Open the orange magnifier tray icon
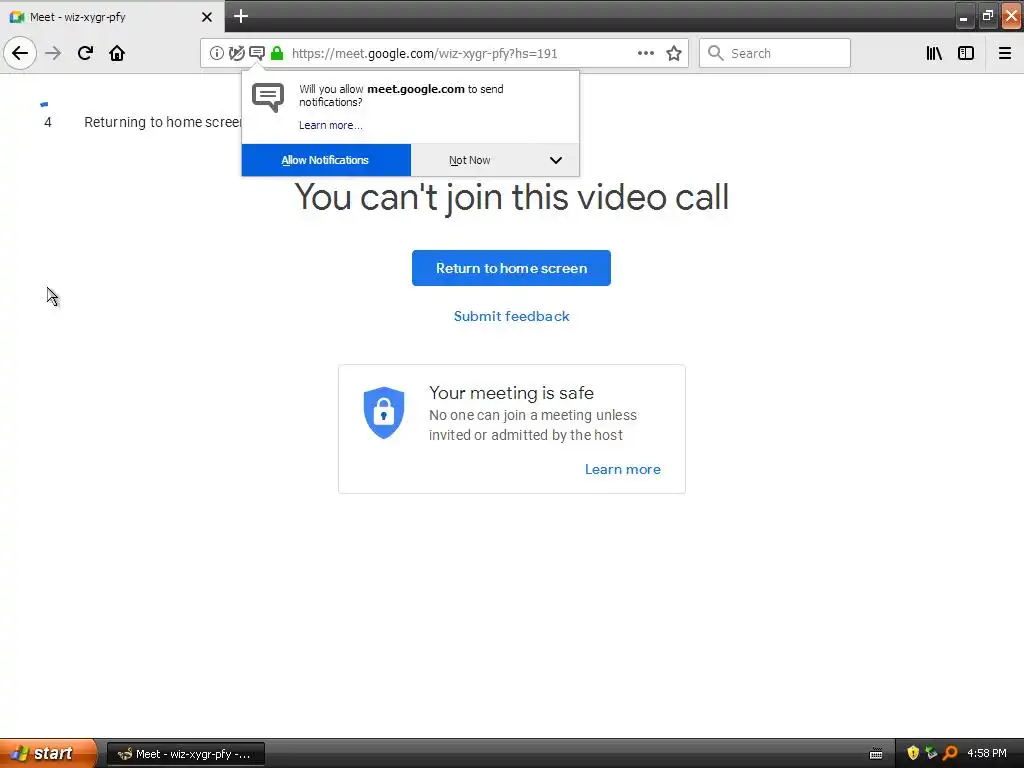Image resolution: width=1024 pixels, height=768 pixels. (950, 753)
